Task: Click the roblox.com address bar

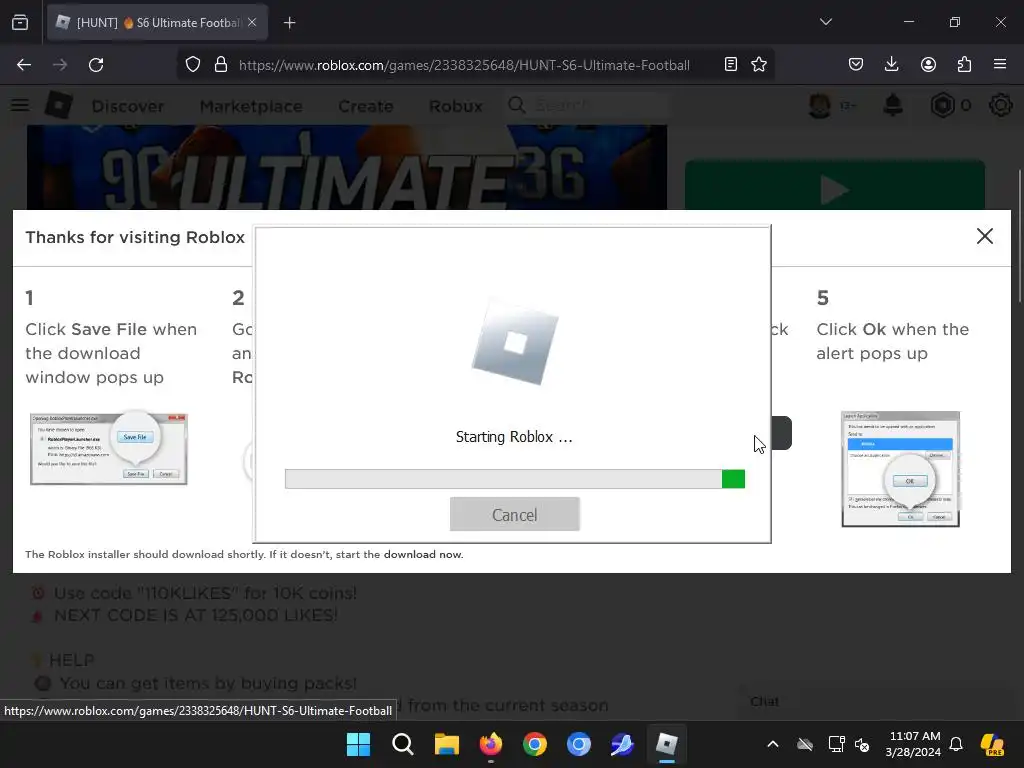Action: coord(464,65)
